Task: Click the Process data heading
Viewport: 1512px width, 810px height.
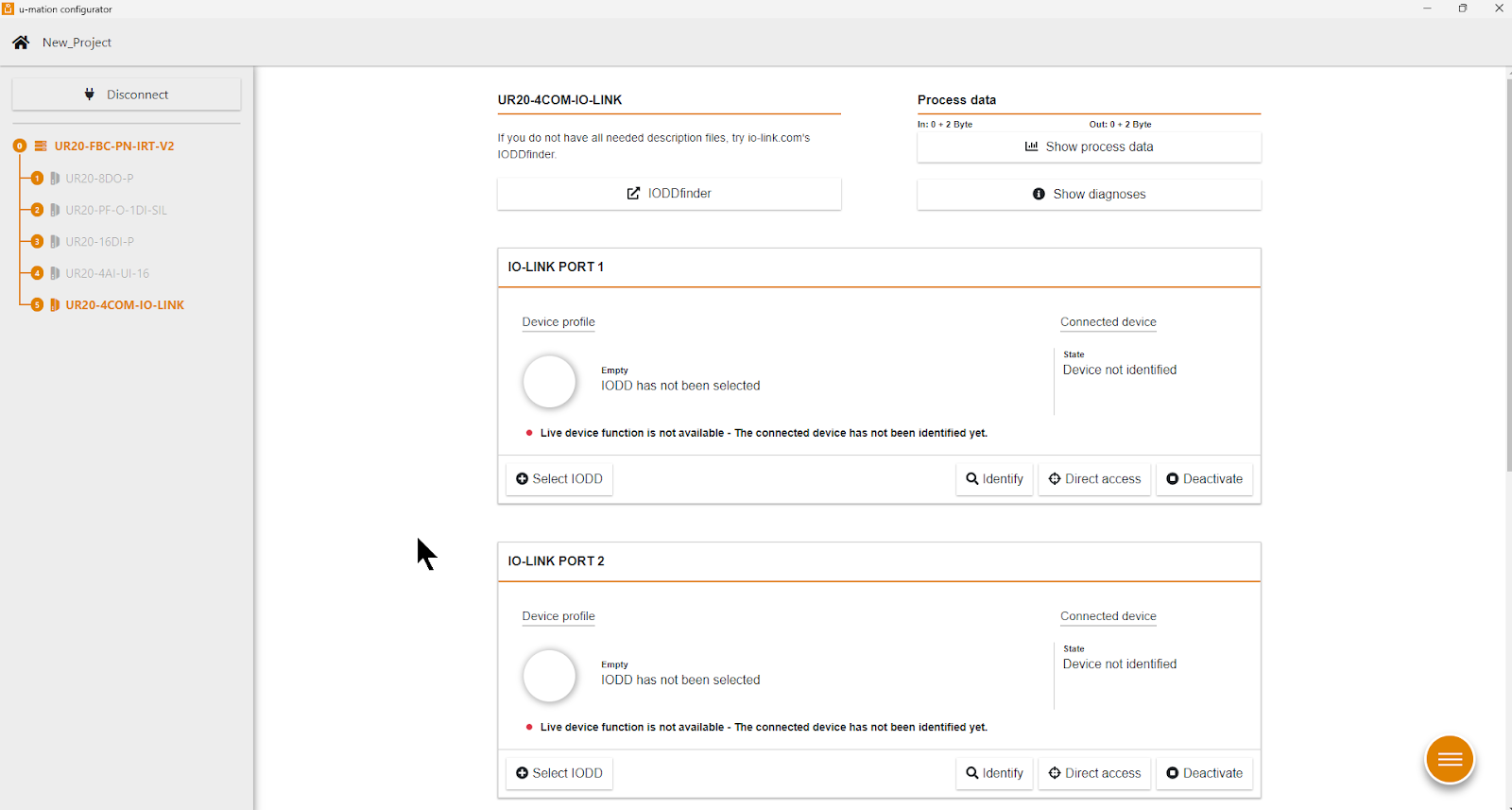Action: tap(956, 100)
